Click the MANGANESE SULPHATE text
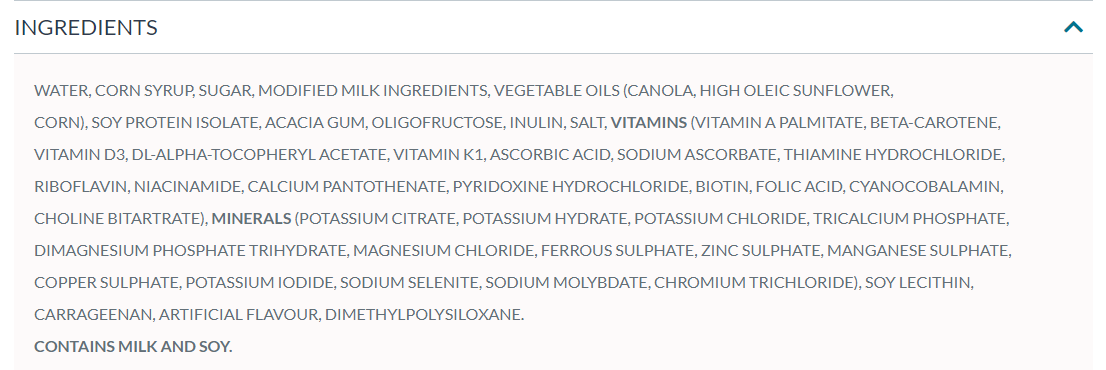This screenshot has width=1106, height=370. click(919, 250)
